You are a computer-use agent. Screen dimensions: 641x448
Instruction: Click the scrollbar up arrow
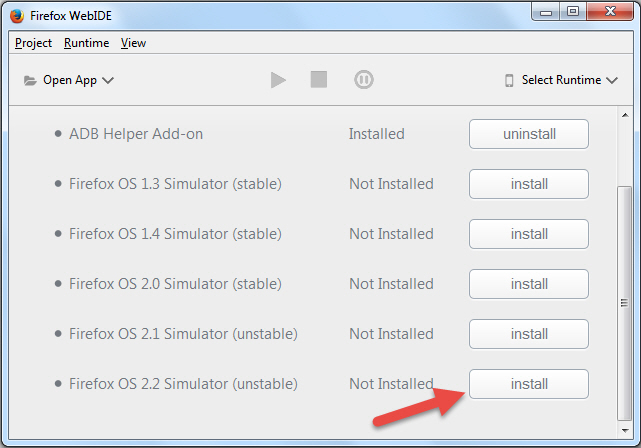[625, 115]
